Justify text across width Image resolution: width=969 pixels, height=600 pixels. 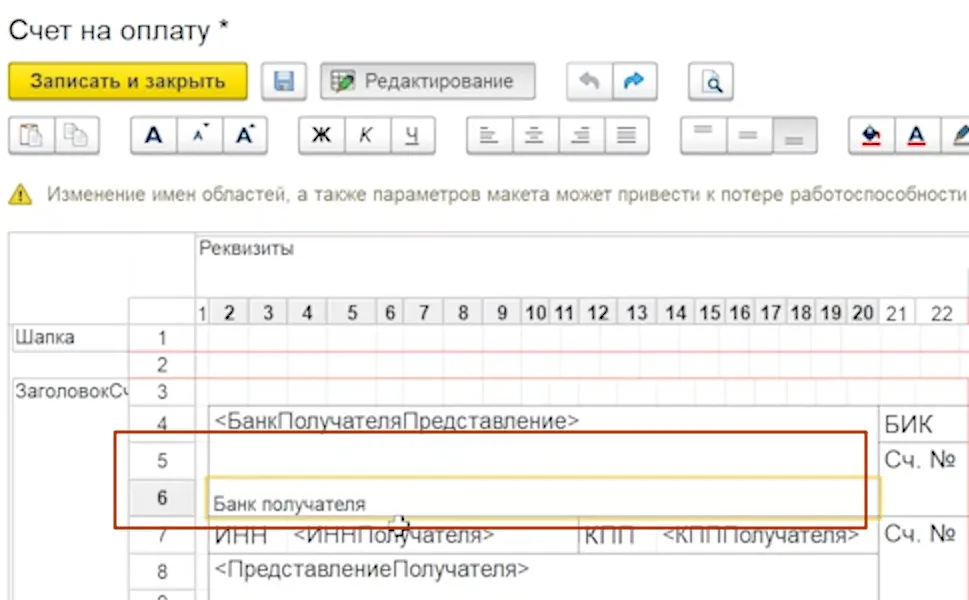click(x=626, y=135)
